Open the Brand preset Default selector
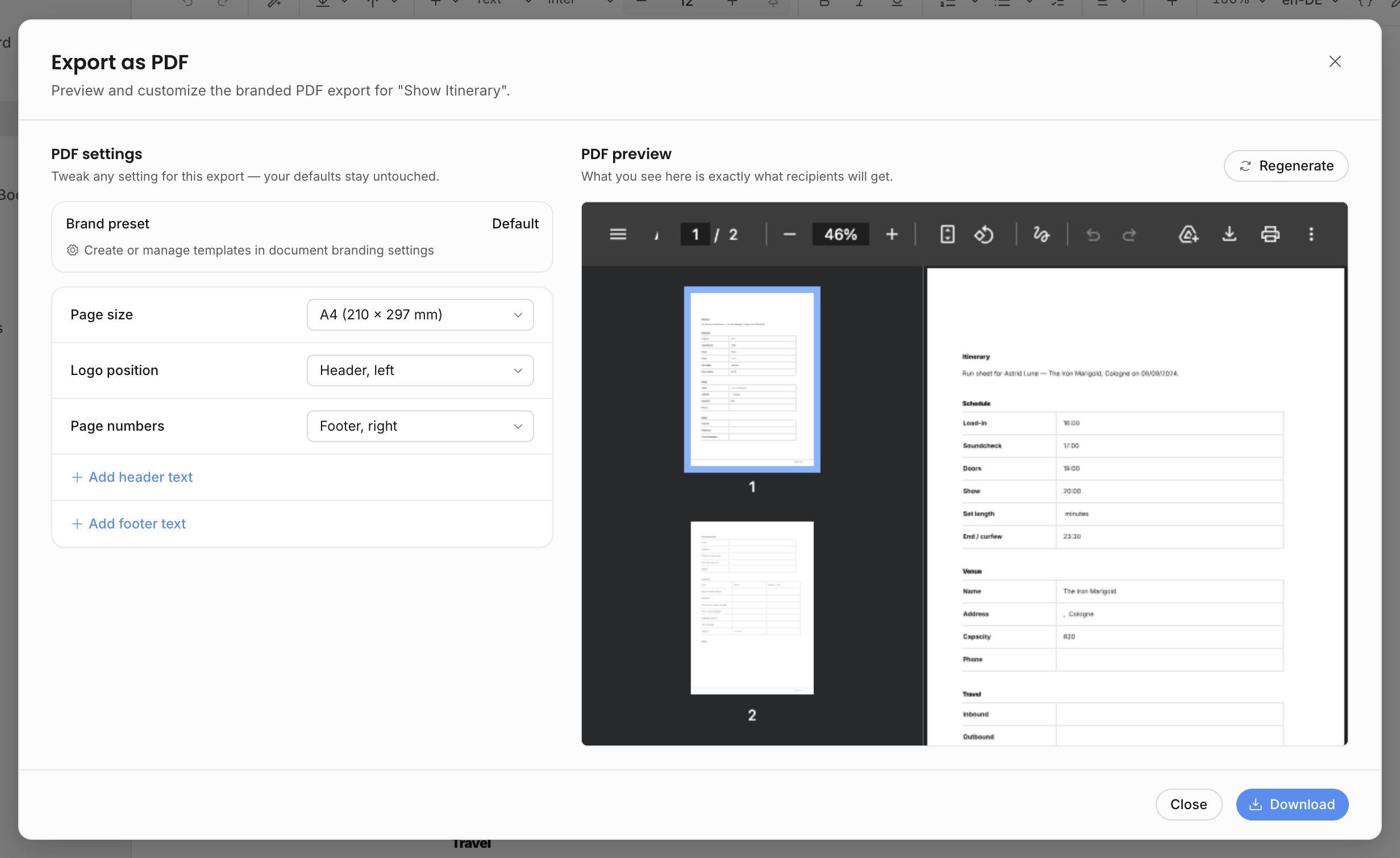This screenshot has width=1400, height=858. pyautogui.click(x=515, y=224)
